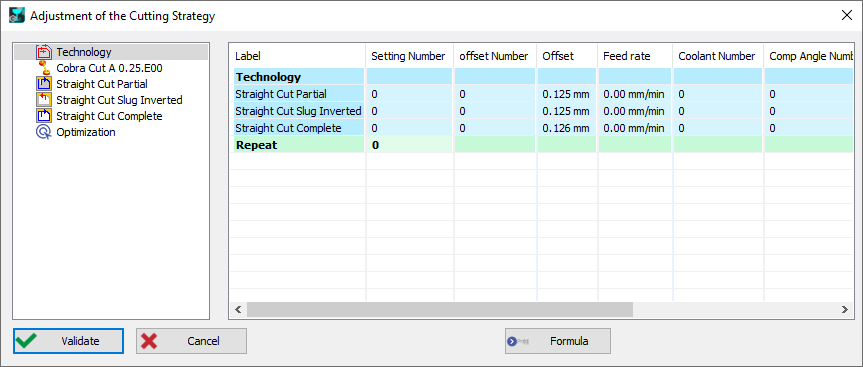Open the Optimization tree item

click(86, 132)
